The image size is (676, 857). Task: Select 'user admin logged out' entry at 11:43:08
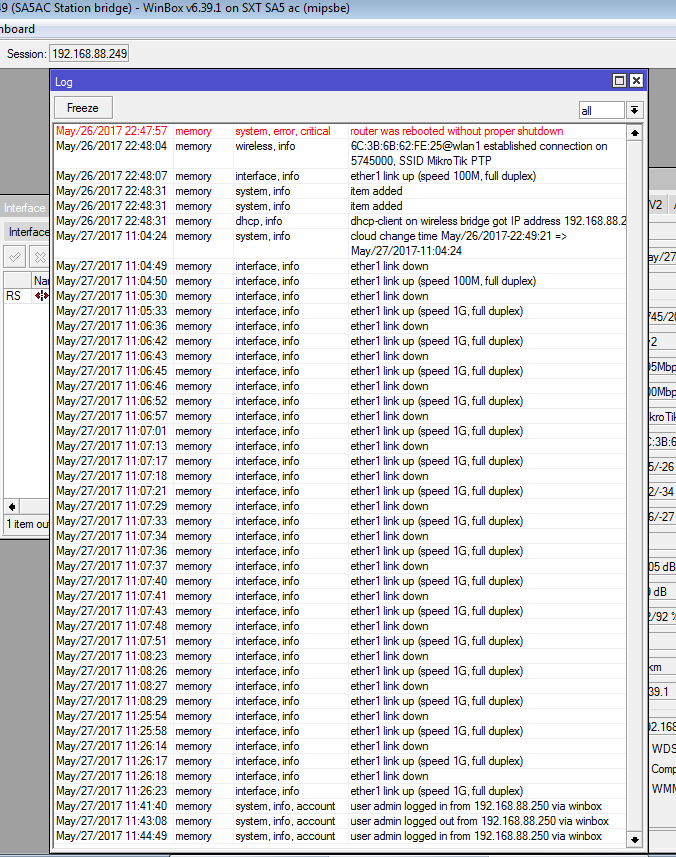pyautogui.click(x=340, y=821)
